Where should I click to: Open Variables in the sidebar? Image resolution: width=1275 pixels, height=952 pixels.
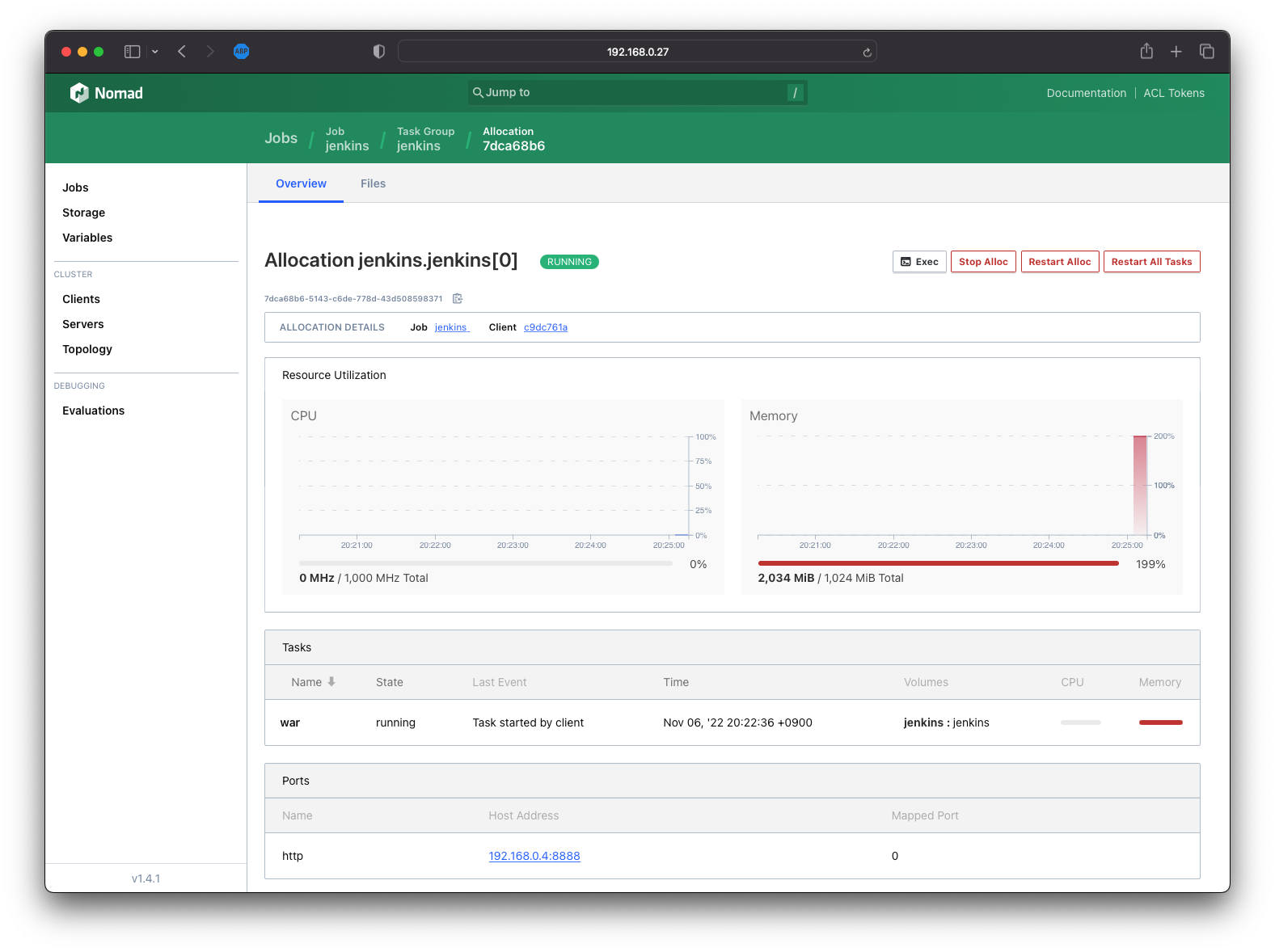point(87,238)
